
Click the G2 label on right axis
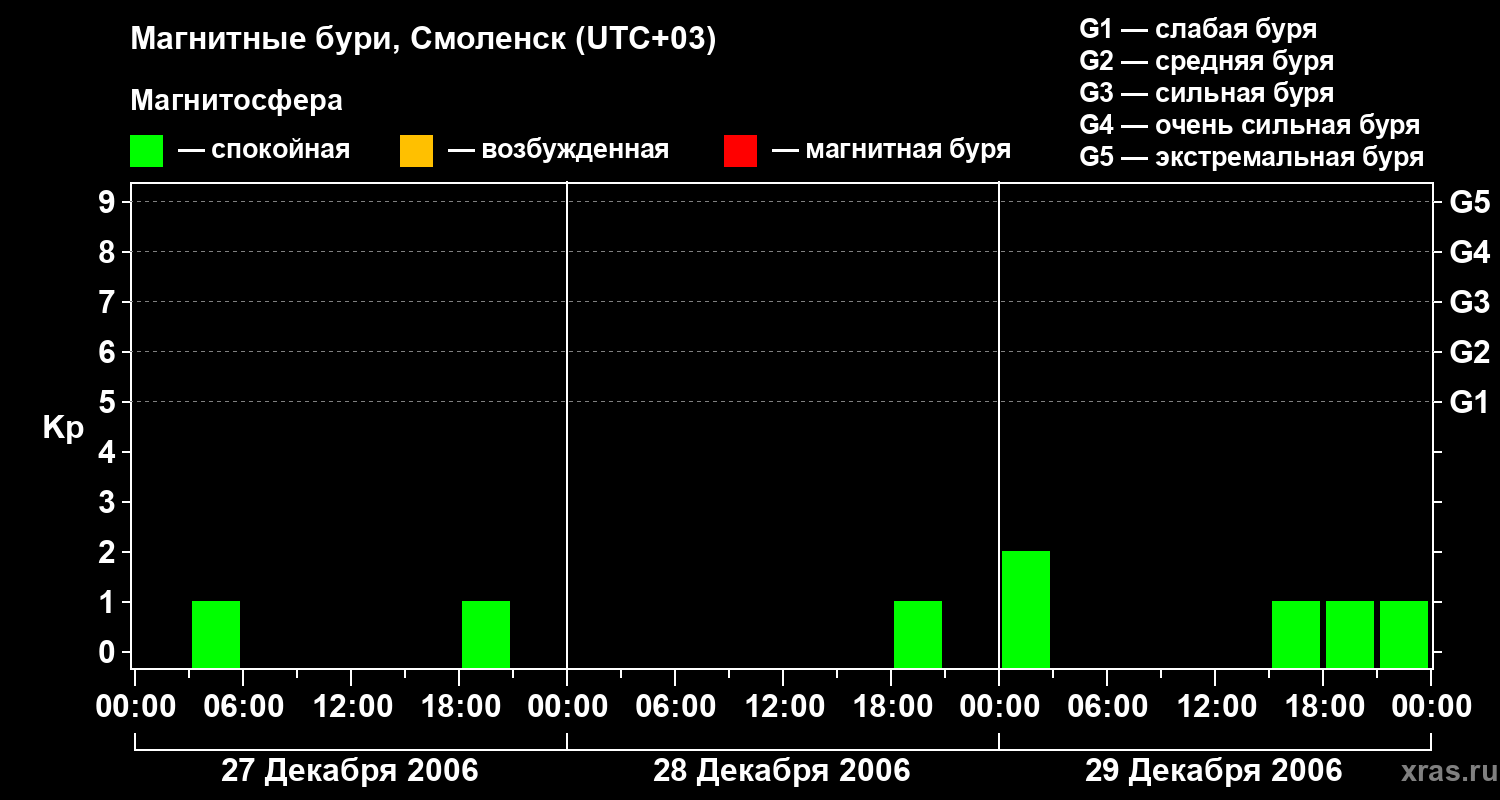(x=1469, y=352)
